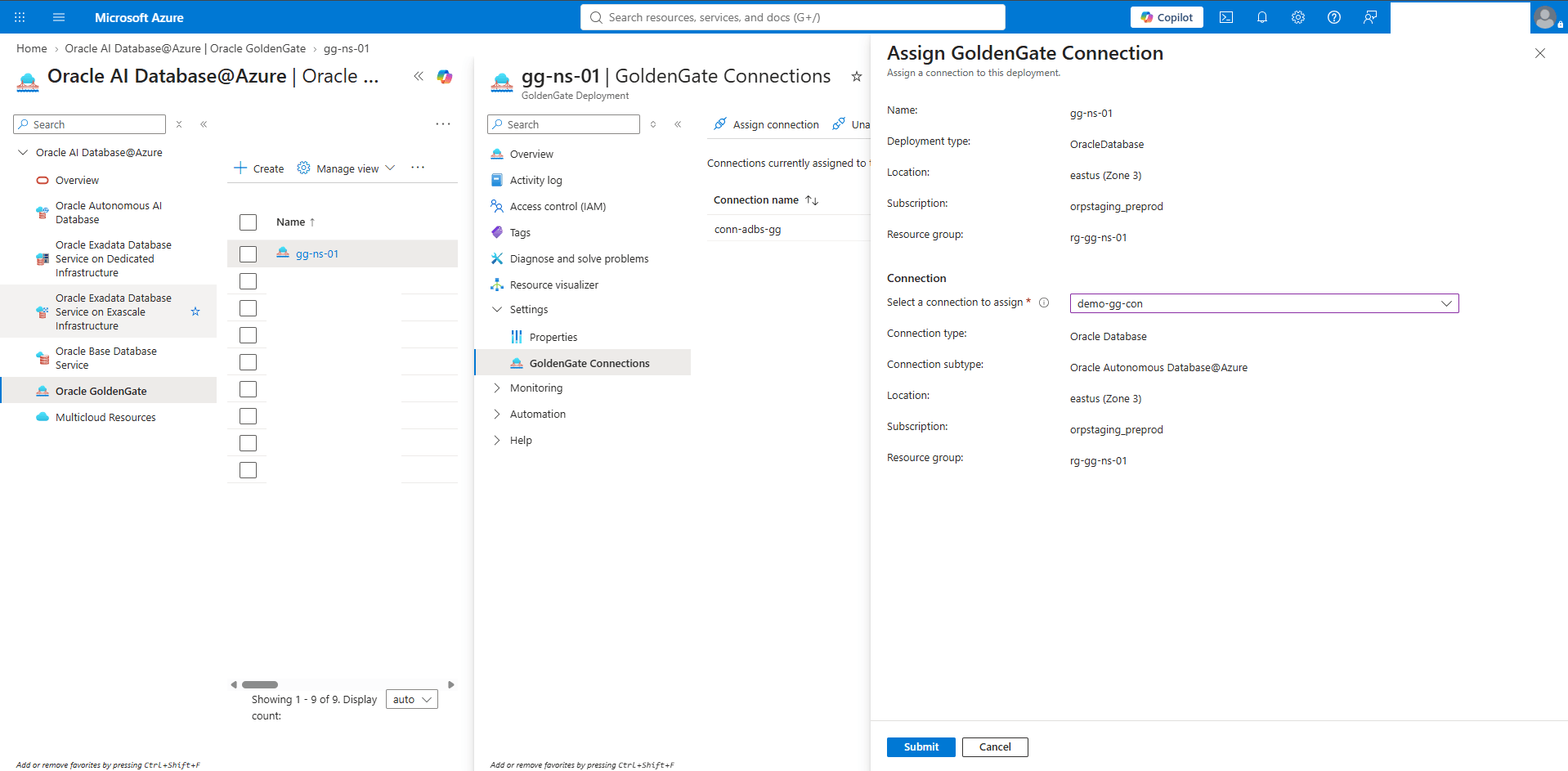Favorite the gg-ns-01 GoldenGate Connections page
The image size is (1568, 771).
tap(857, 76)
